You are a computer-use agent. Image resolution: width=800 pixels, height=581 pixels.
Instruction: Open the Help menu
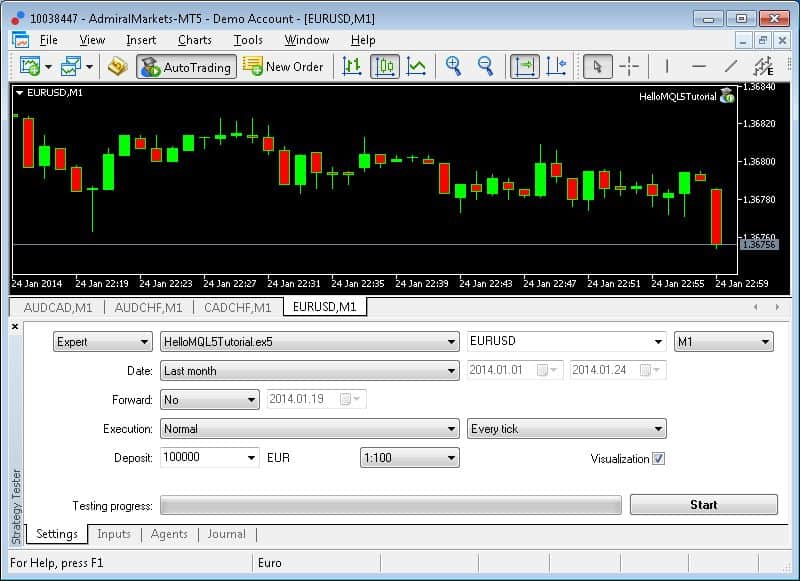(363, 40)
